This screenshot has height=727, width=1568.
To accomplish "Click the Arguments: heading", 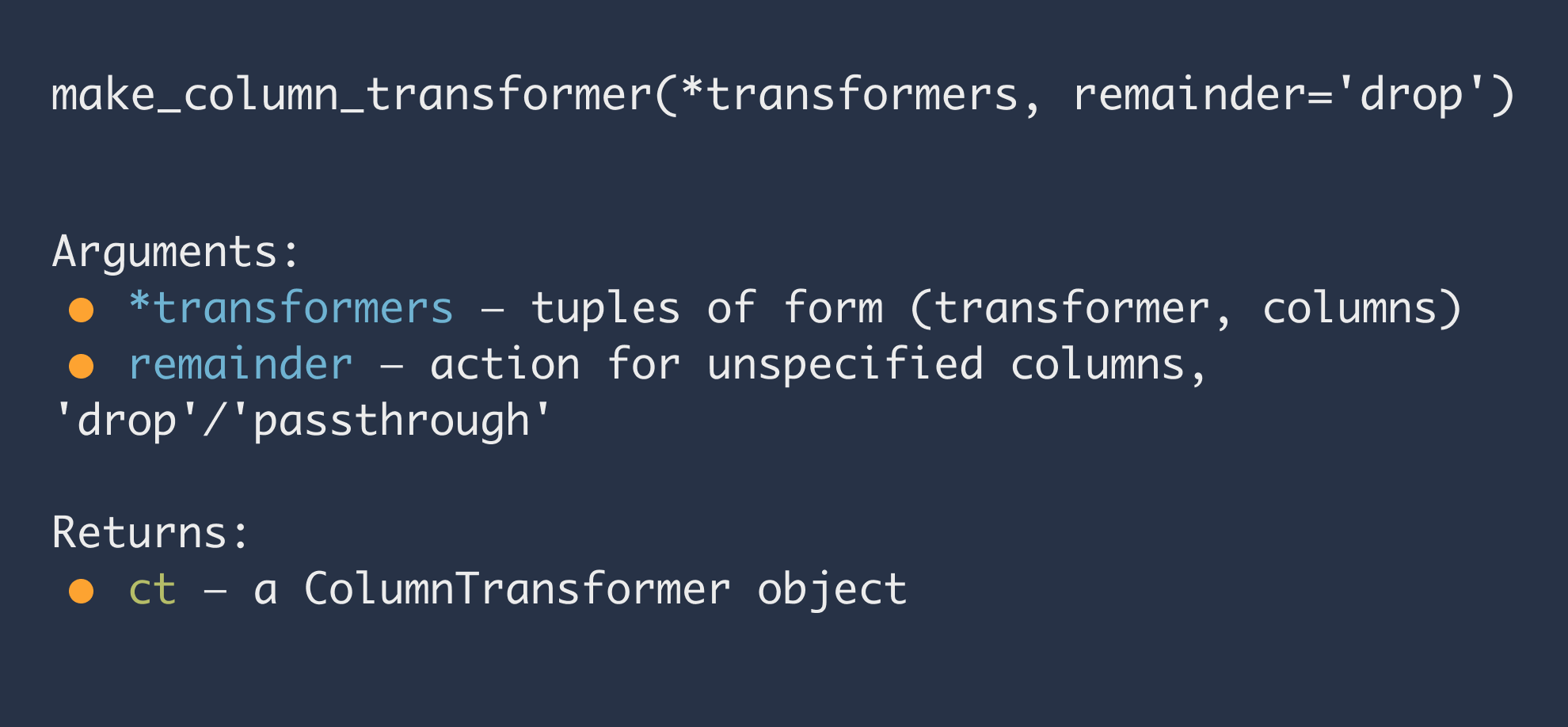I will [176, 253].
